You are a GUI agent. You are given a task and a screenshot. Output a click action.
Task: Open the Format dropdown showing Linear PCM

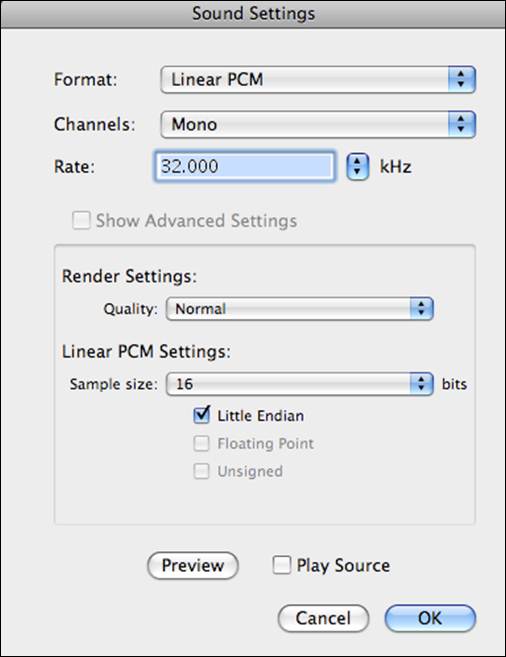coord(318,79)
